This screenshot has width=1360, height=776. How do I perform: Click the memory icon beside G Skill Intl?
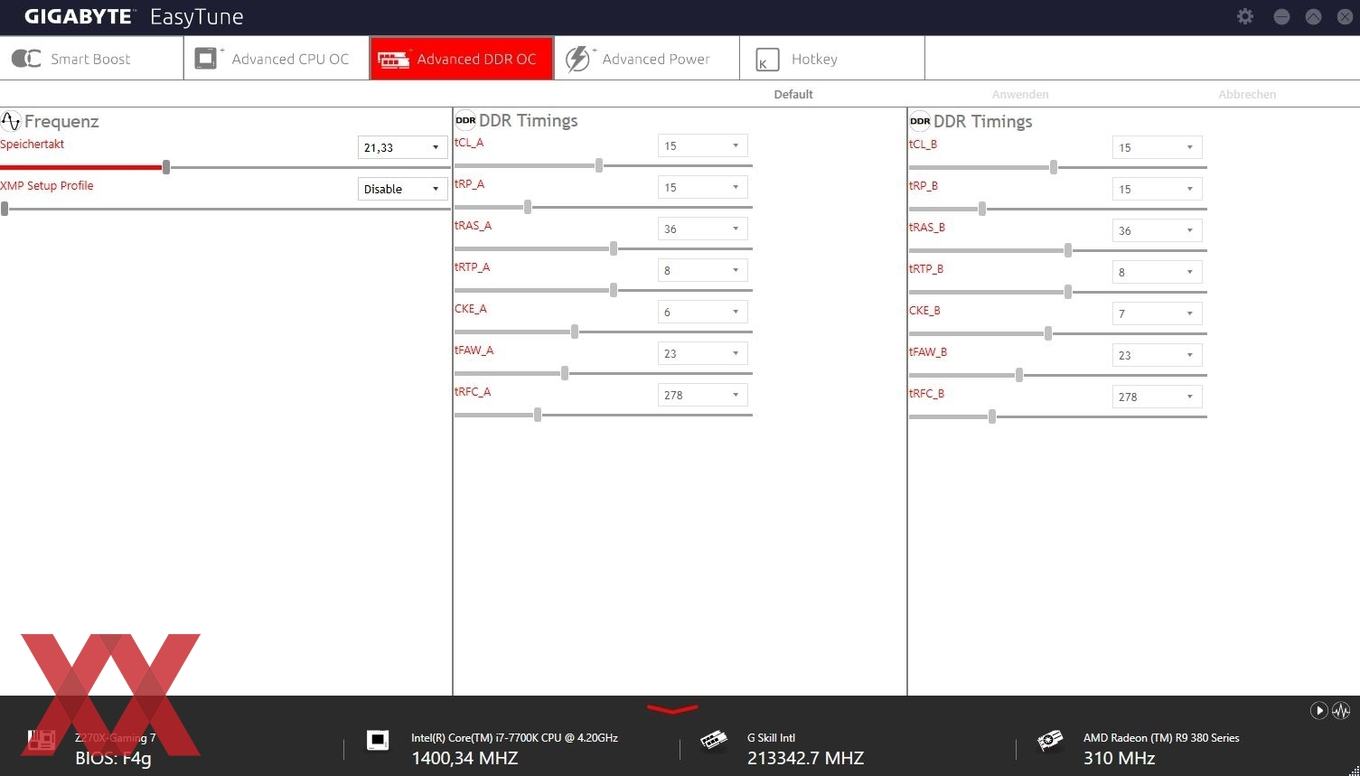(714, 741)
